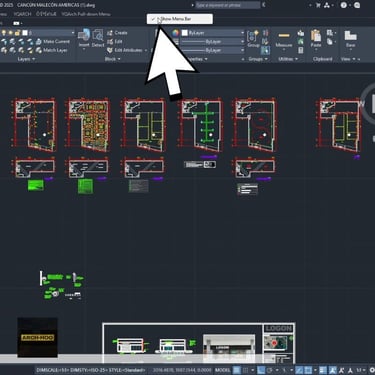Click the Make Current layer button
Viewport: 375px width, 375px height.
(x=53, y=42)
